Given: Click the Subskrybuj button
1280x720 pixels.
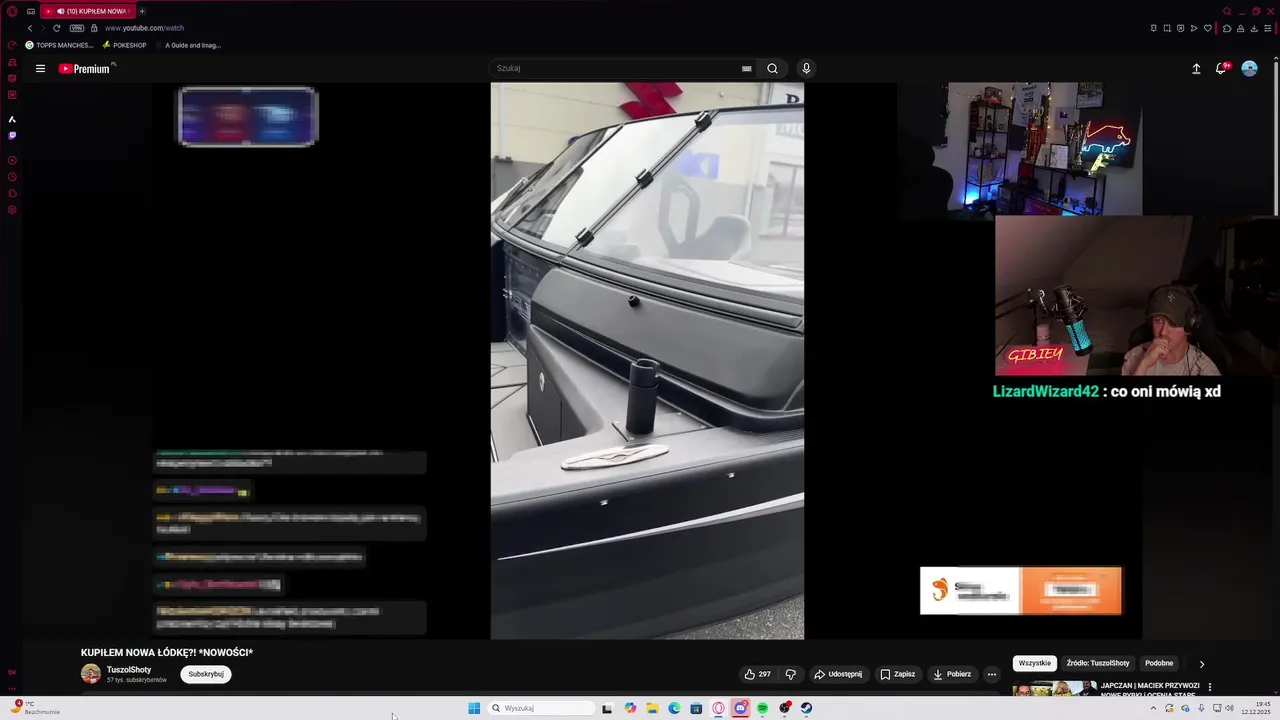Looking at the screenshot, I should pos(206,674).
